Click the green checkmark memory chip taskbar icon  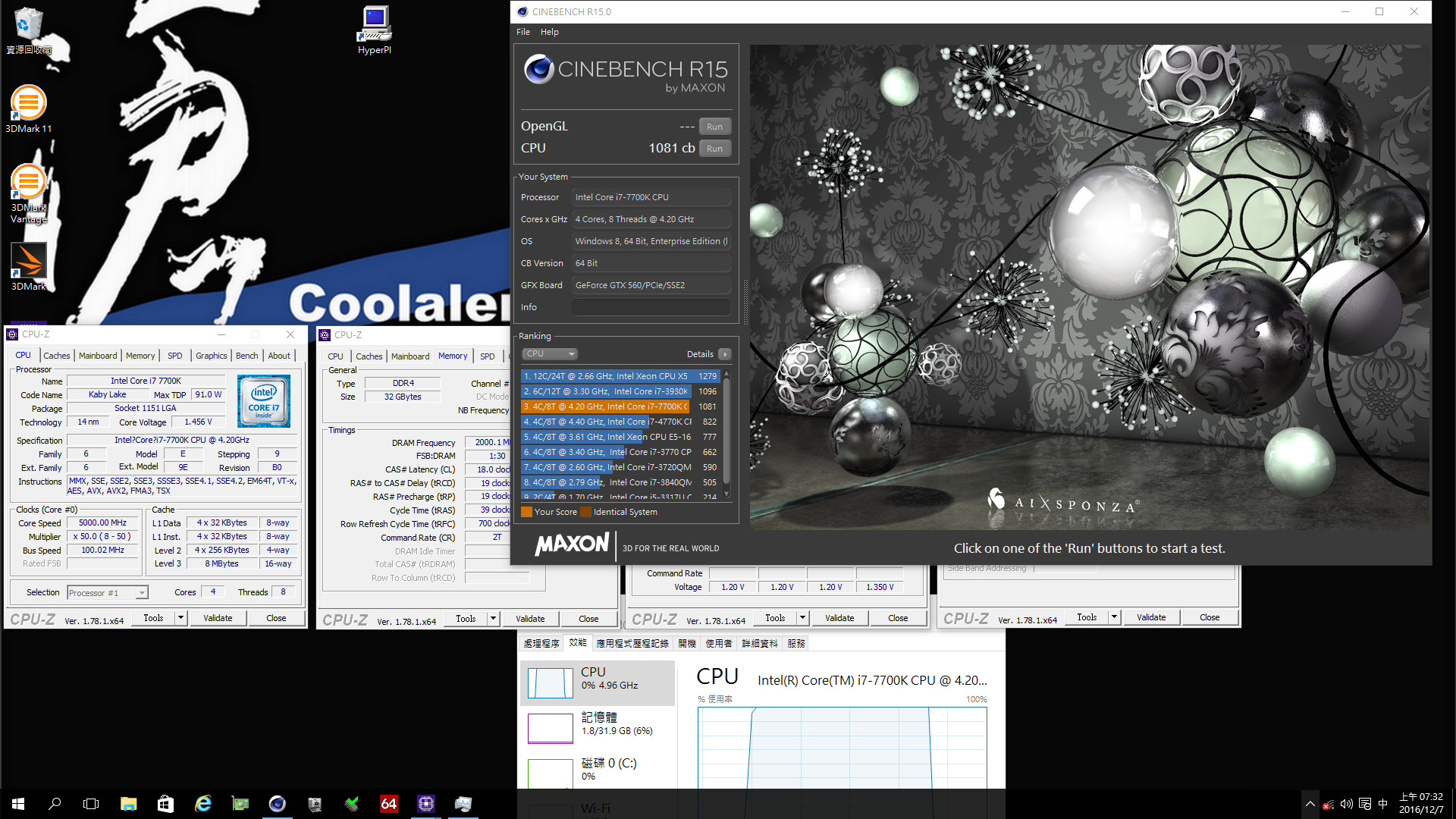(x=352, y=804)
